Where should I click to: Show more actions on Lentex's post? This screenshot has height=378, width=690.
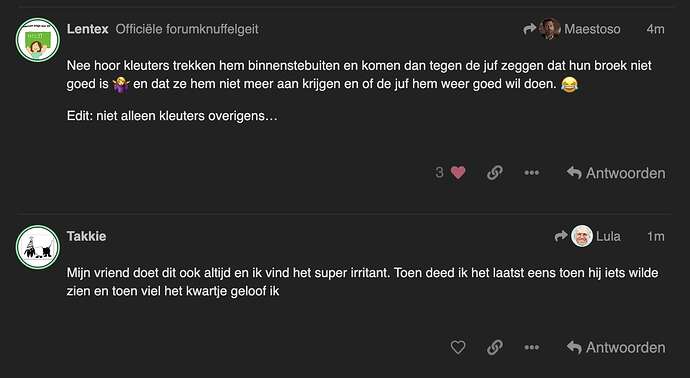point(532,172)
